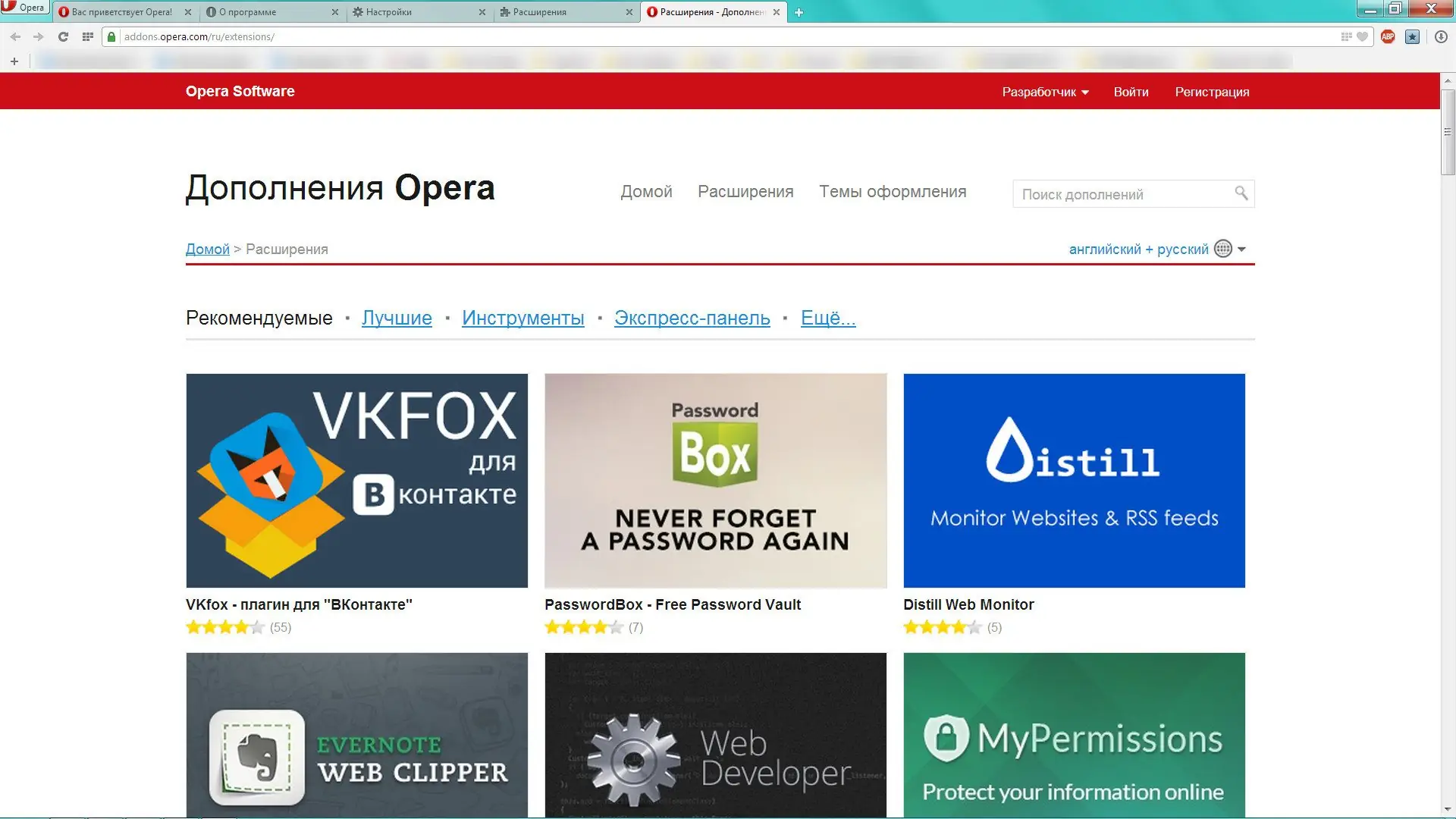This screenshot has width=1456, height=819.
Task: Click the heart bookmark icon in address bar
Action: pyautogui.click(x=1362, y=36)
